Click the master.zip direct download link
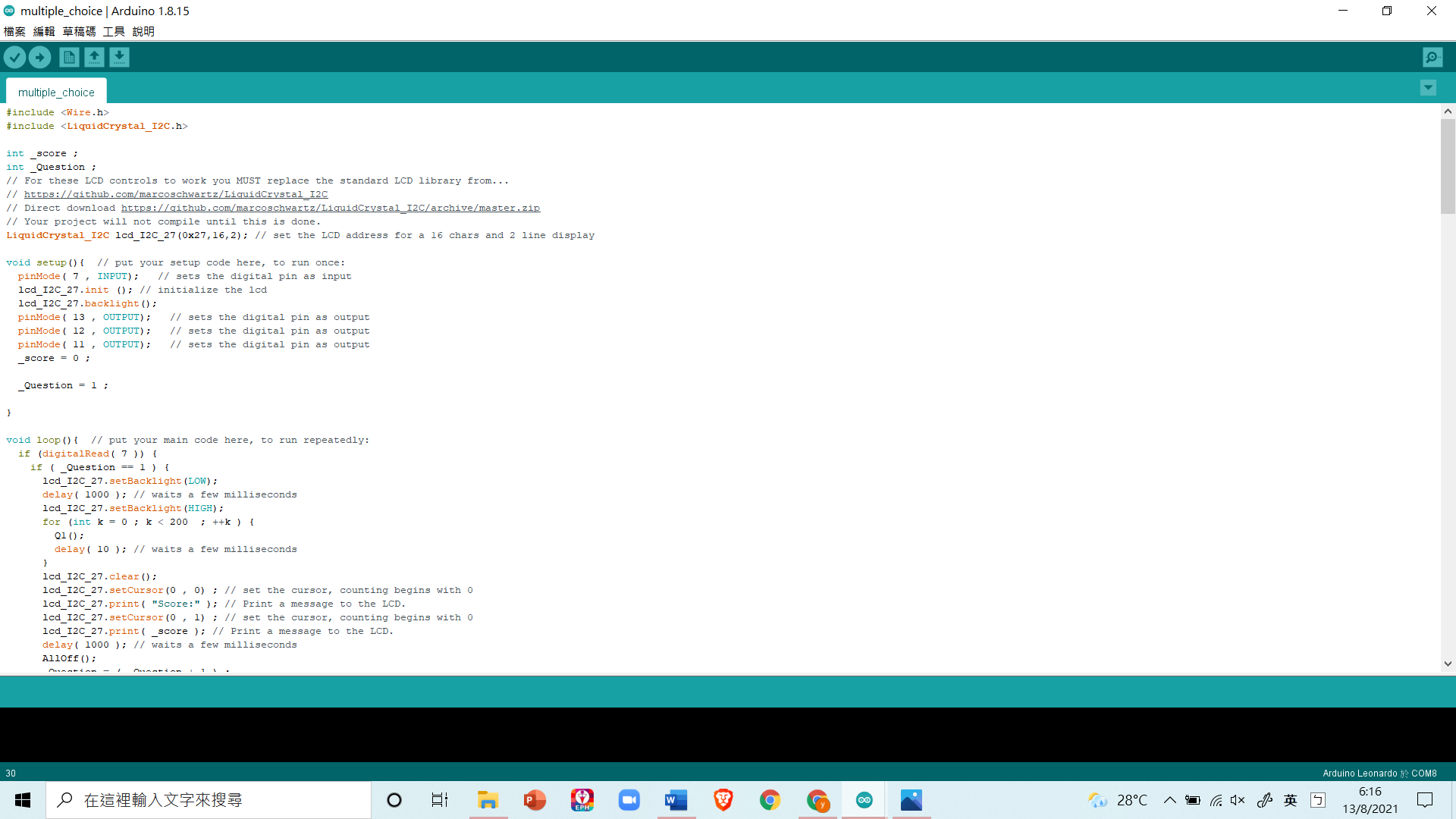 tap(331, 208)
